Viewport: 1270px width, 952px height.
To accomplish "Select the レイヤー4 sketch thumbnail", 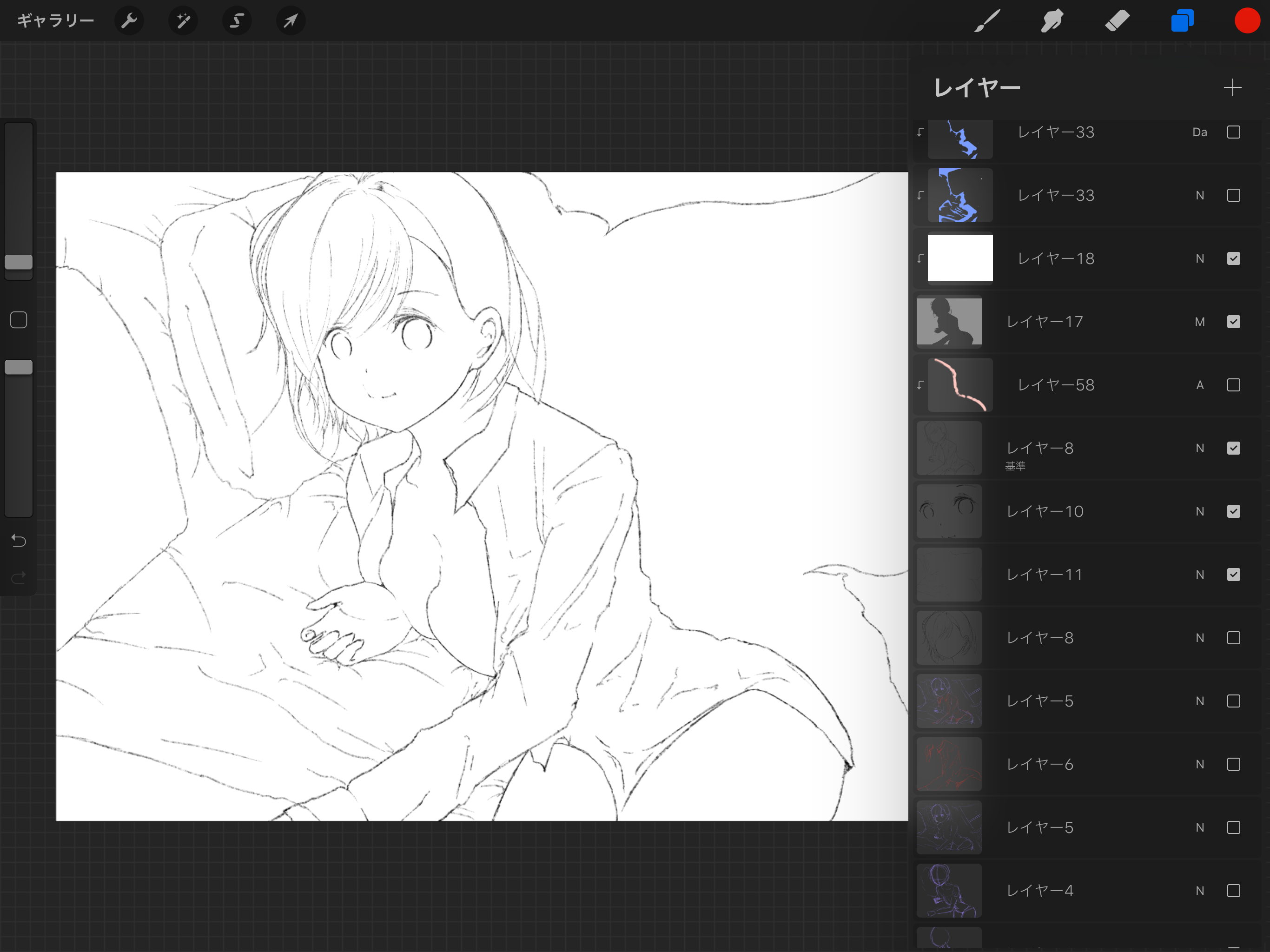I will [x=948, y=891].
